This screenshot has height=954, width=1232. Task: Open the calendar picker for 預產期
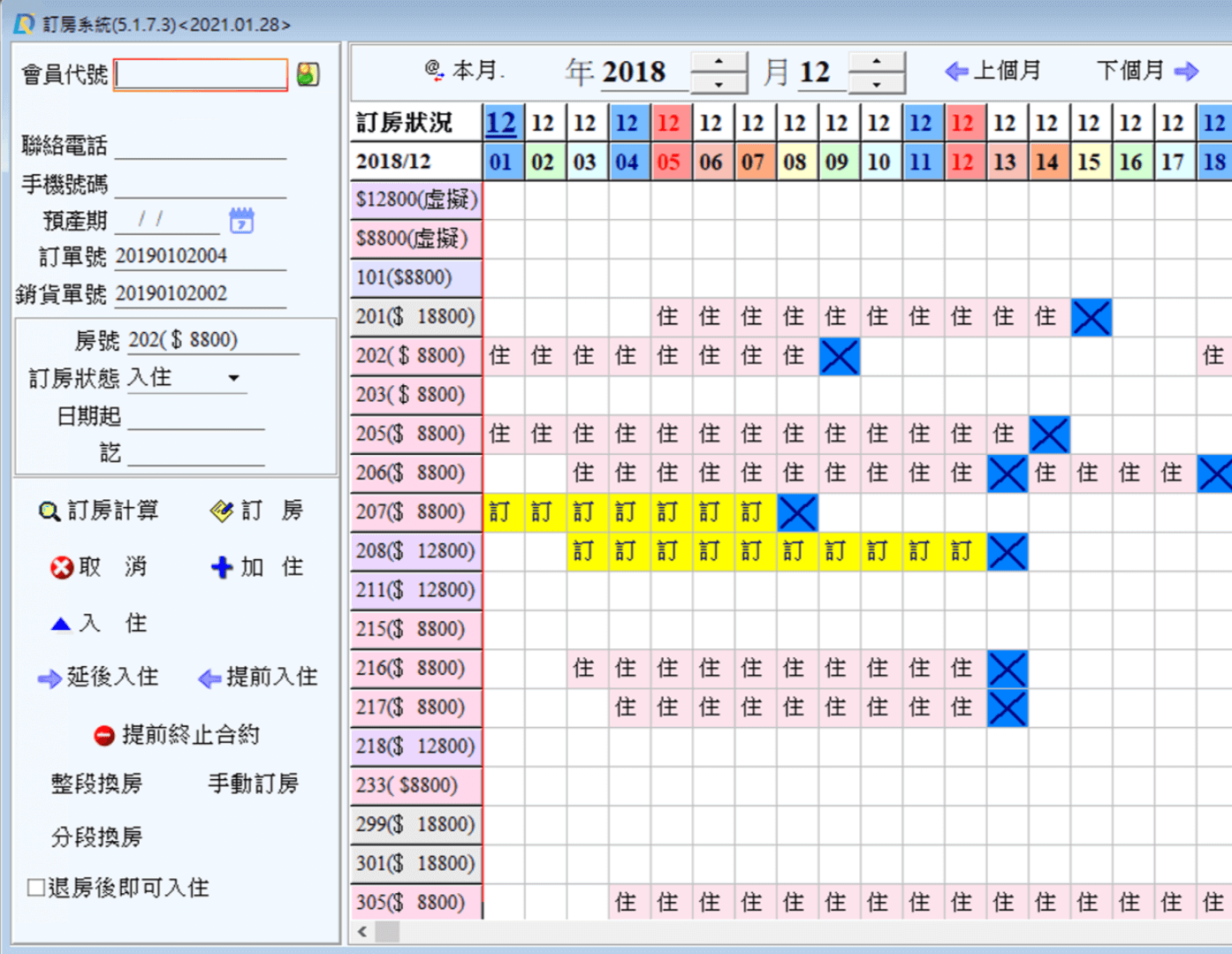(x=241, y=220)
